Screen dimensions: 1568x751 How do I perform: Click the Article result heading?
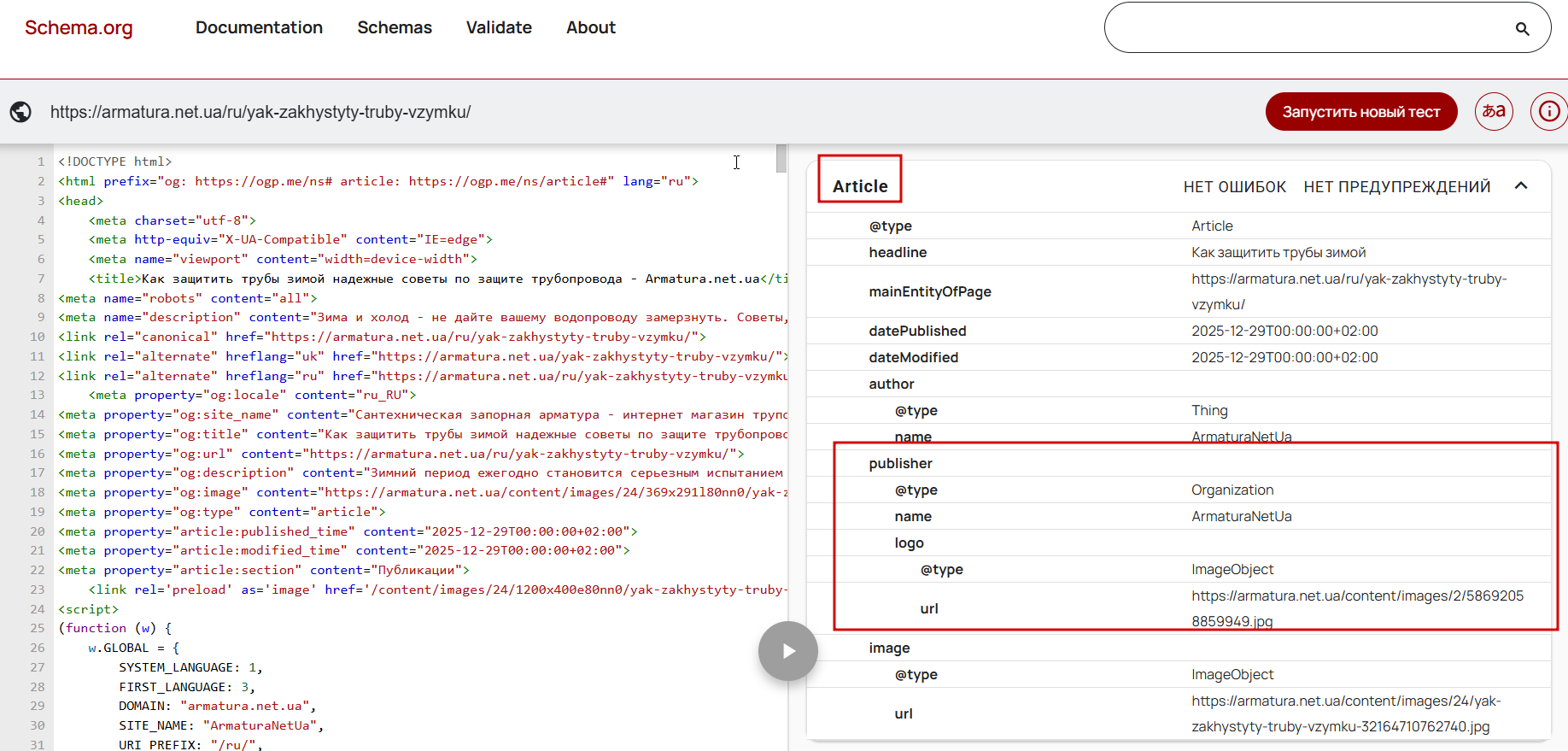pos(860,186)
